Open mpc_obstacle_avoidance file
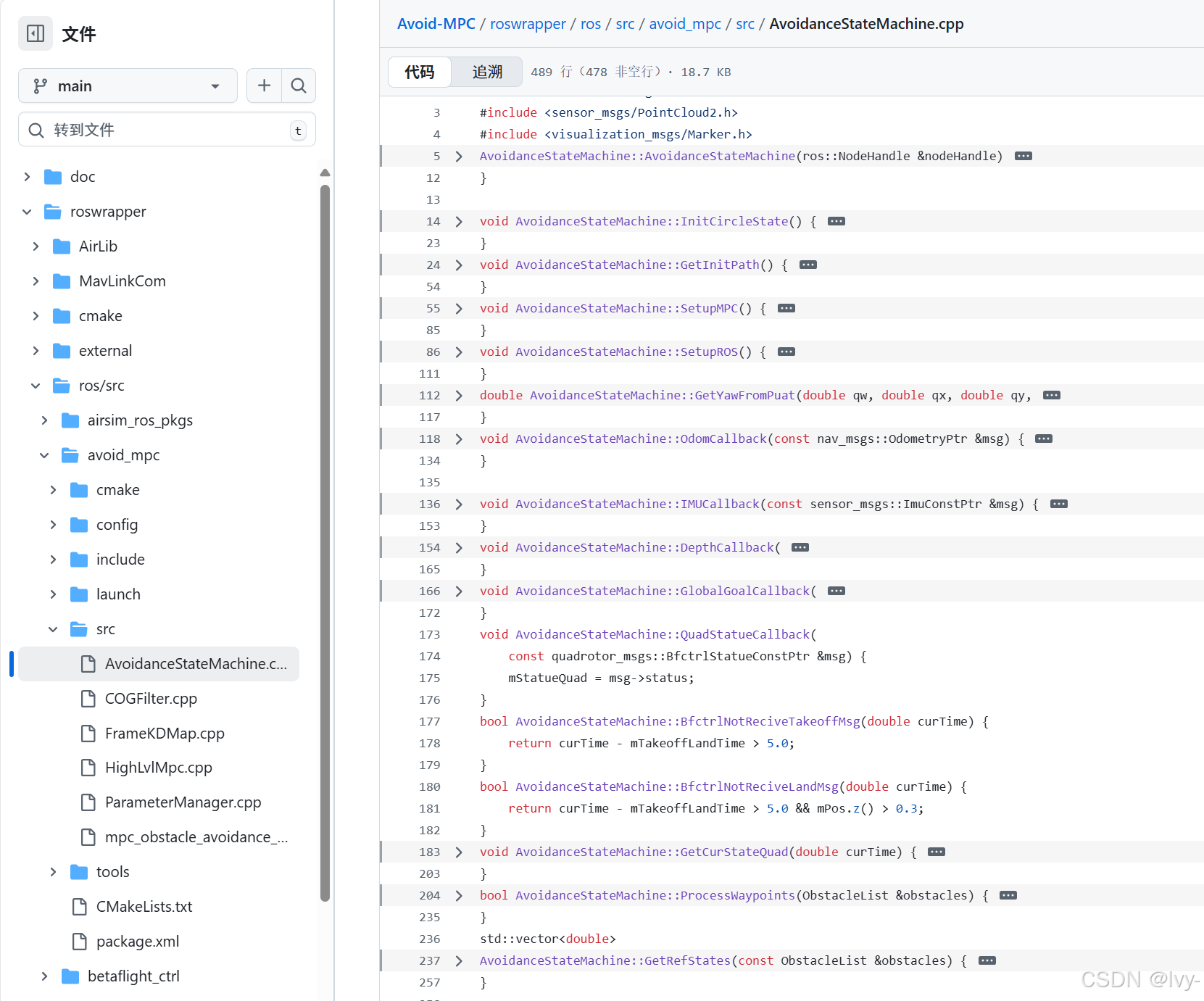The image size is (1204, 1001). 196,837
